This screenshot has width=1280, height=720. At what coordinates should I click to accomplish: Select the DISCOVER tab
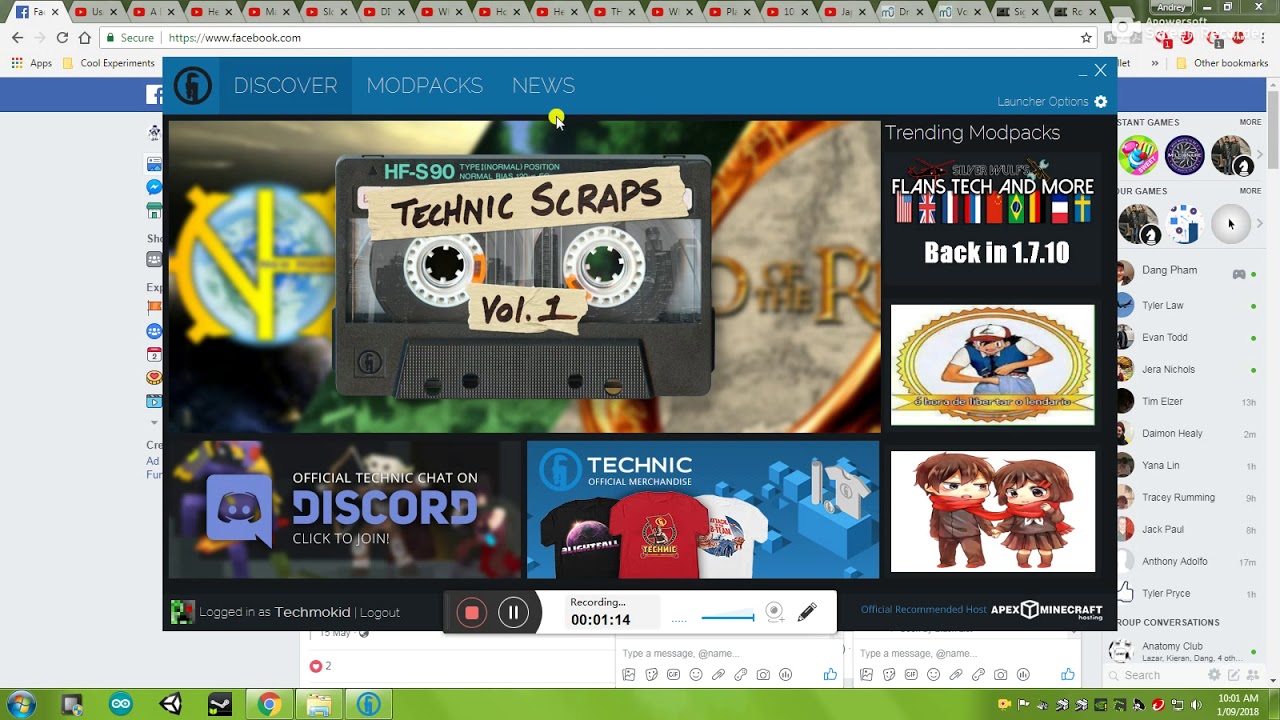pos(285,86)
